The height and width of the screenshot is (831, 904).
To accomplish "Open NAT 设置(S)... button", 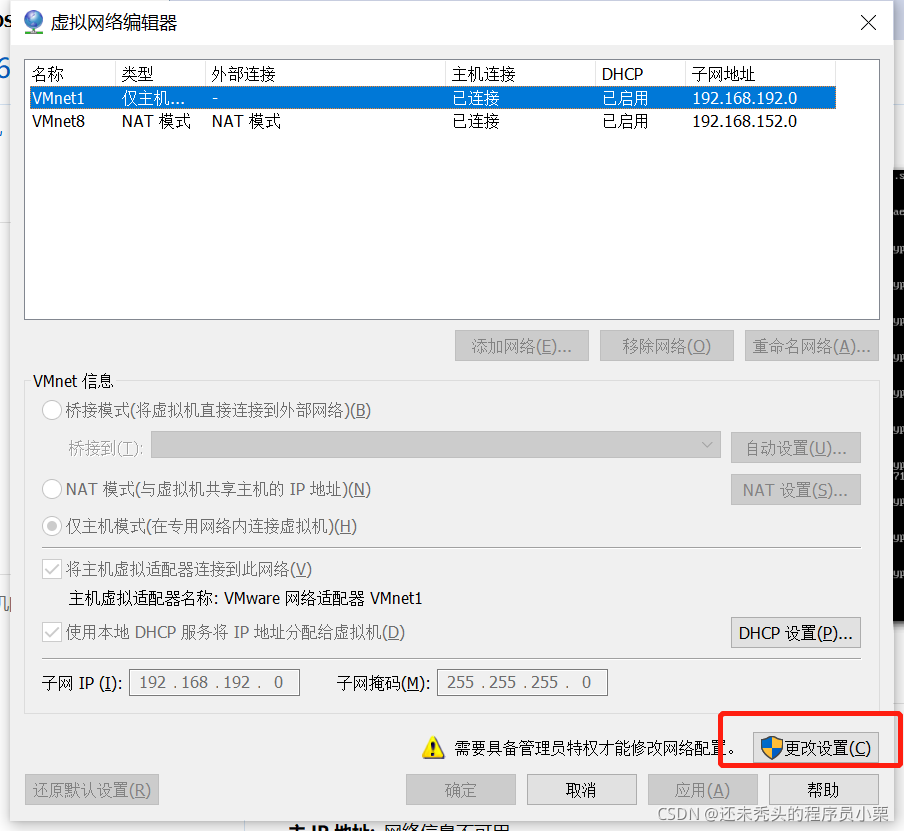I will 796,490.
